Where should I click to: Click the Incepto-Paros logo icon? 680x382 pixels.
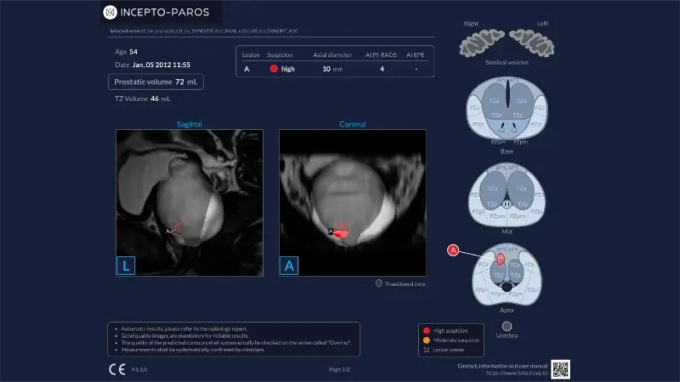110,12
